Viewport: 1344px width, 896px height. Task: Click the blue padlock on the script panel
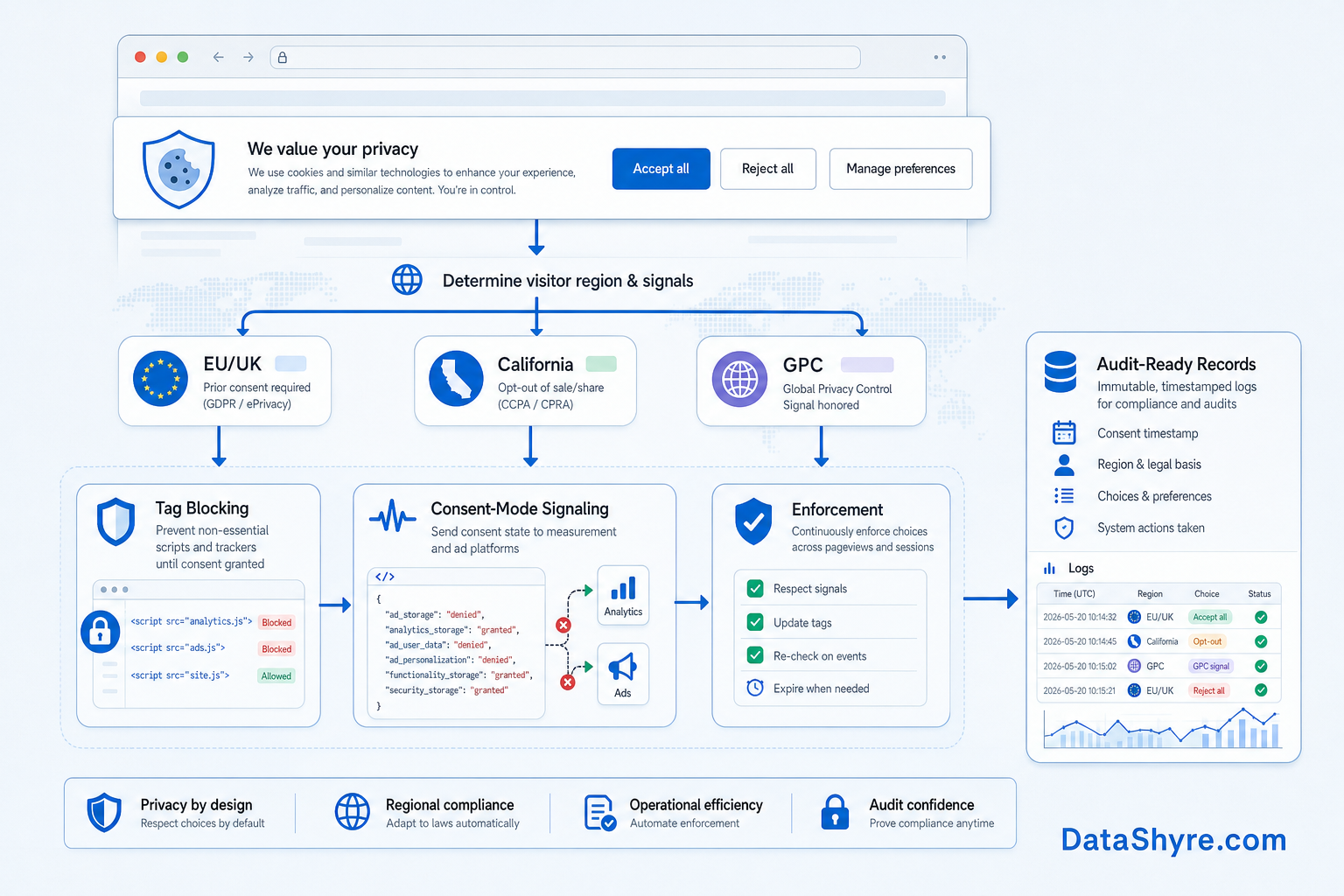click(101, 631)
